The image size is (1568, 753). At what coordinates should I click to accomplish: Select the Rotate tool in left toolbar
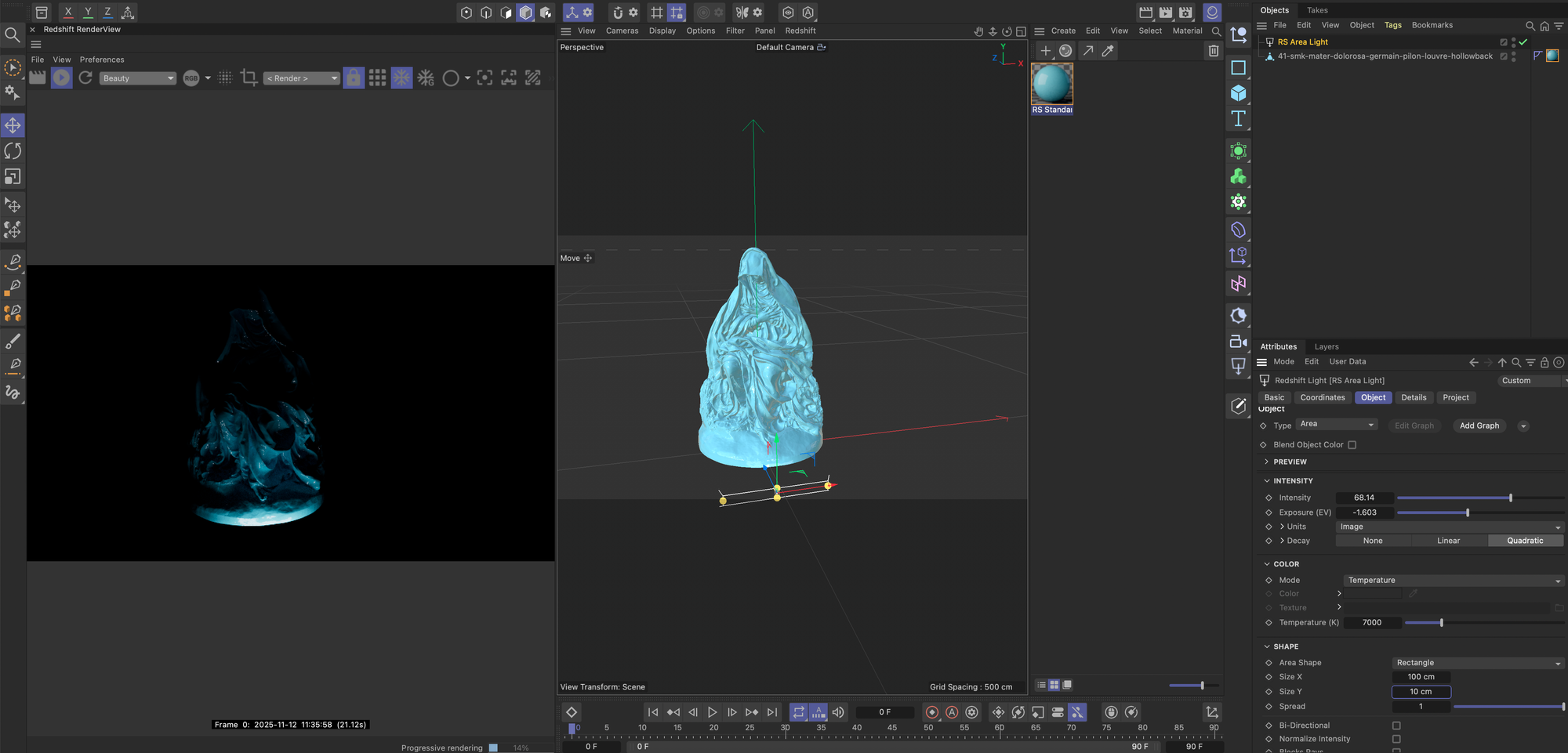tap(13, 151)
